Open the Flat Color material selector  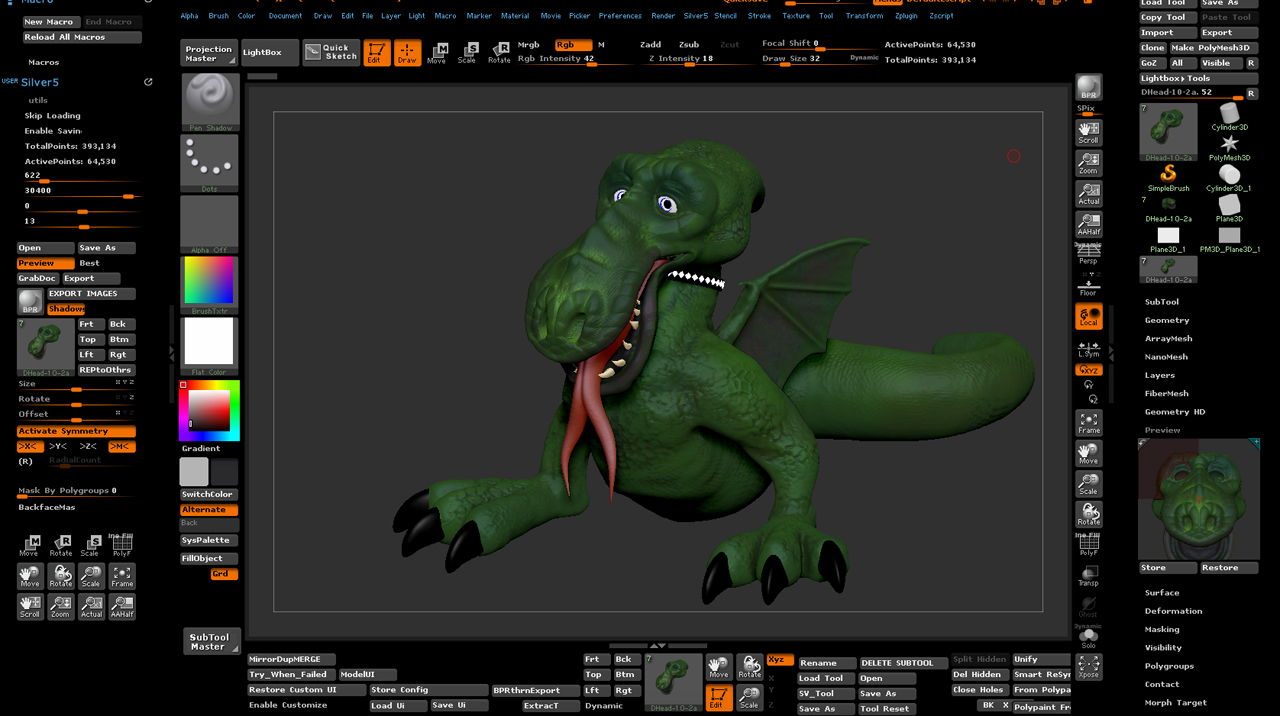tap(209, 346)
